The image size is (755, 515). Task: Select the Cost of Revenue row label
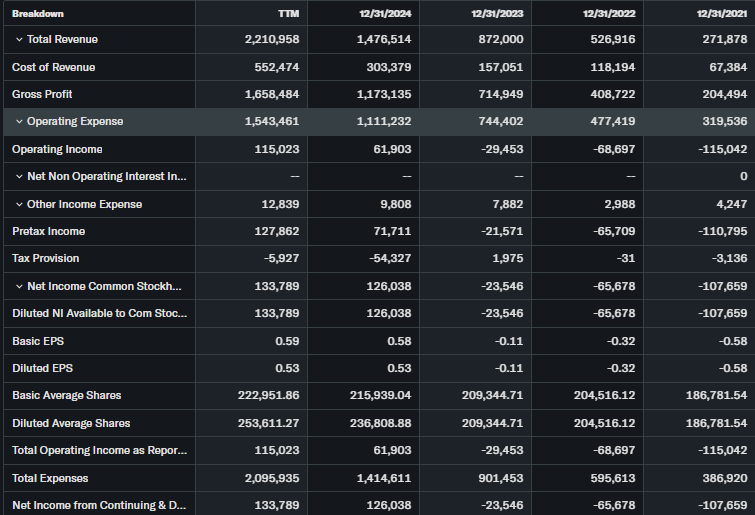53,67
